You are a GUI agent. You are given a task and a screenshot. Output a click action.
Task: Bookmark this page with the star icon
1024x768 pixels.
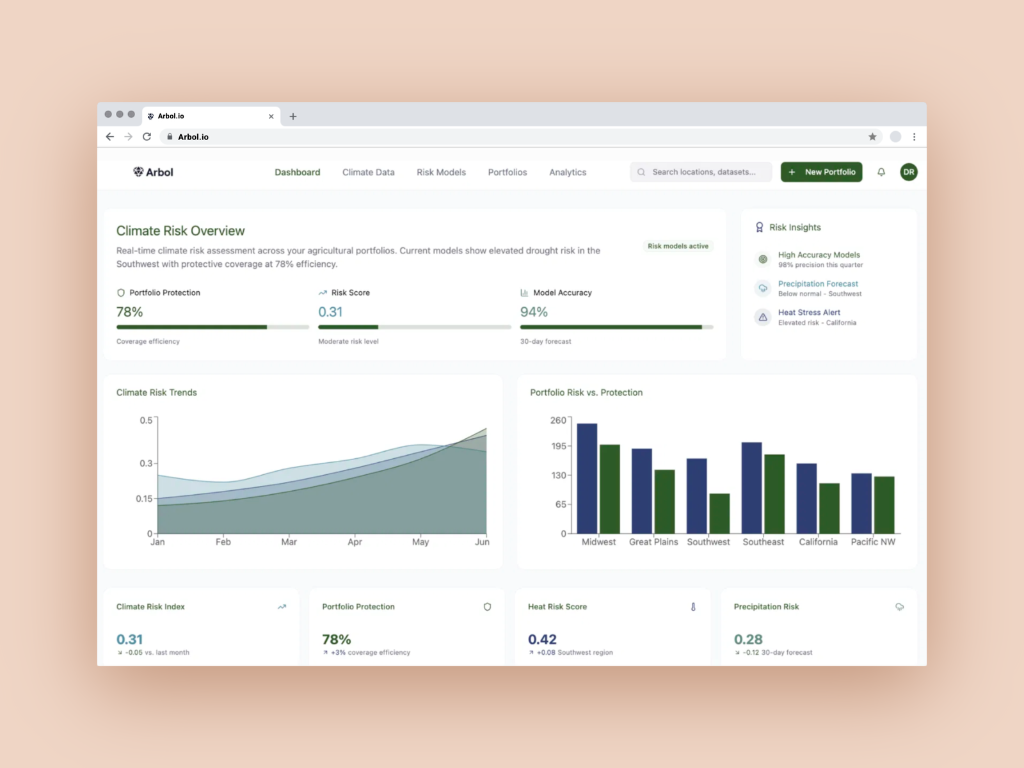coord(872,136)
